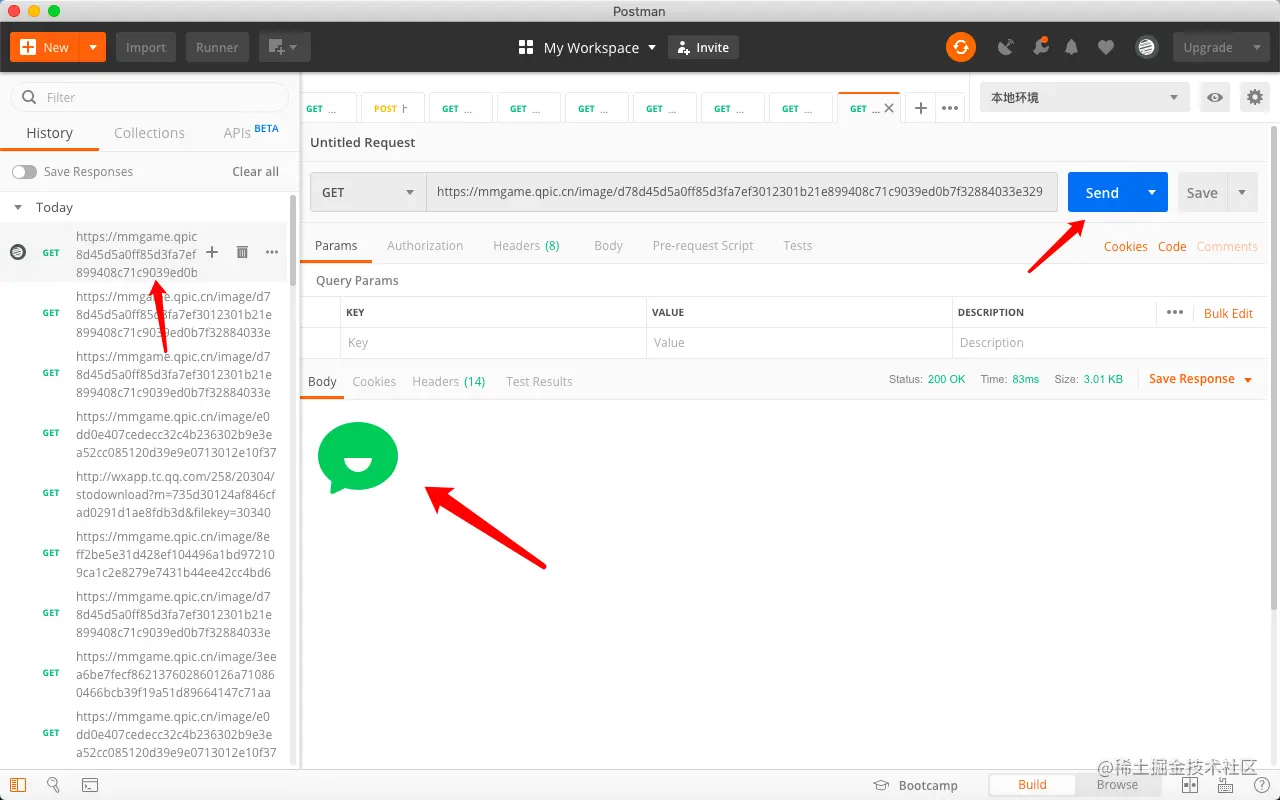Switch to the APIs beta tab

pyautogui.click(x=251, y=132)
